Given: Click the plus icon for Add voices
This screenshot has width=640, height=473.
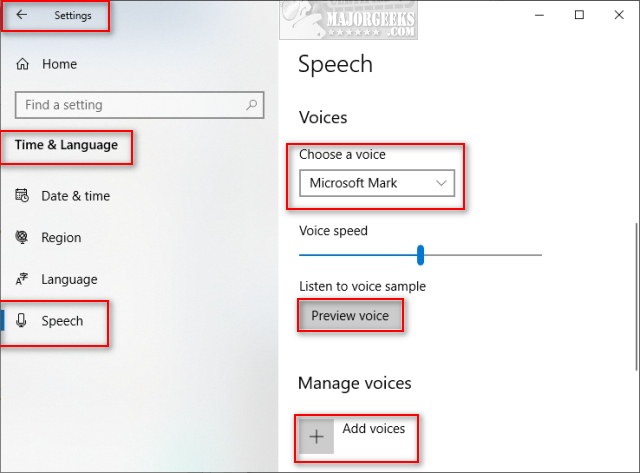Looking at the screenshot, I should pyautogui.click(x=317, y=436).
